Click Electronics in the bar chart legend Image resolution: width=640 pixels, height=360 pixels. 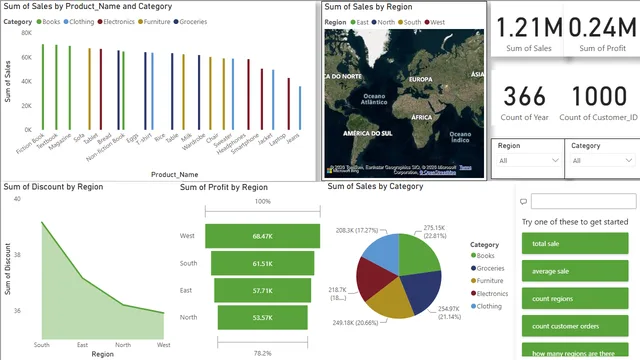[x=116, y=22]
